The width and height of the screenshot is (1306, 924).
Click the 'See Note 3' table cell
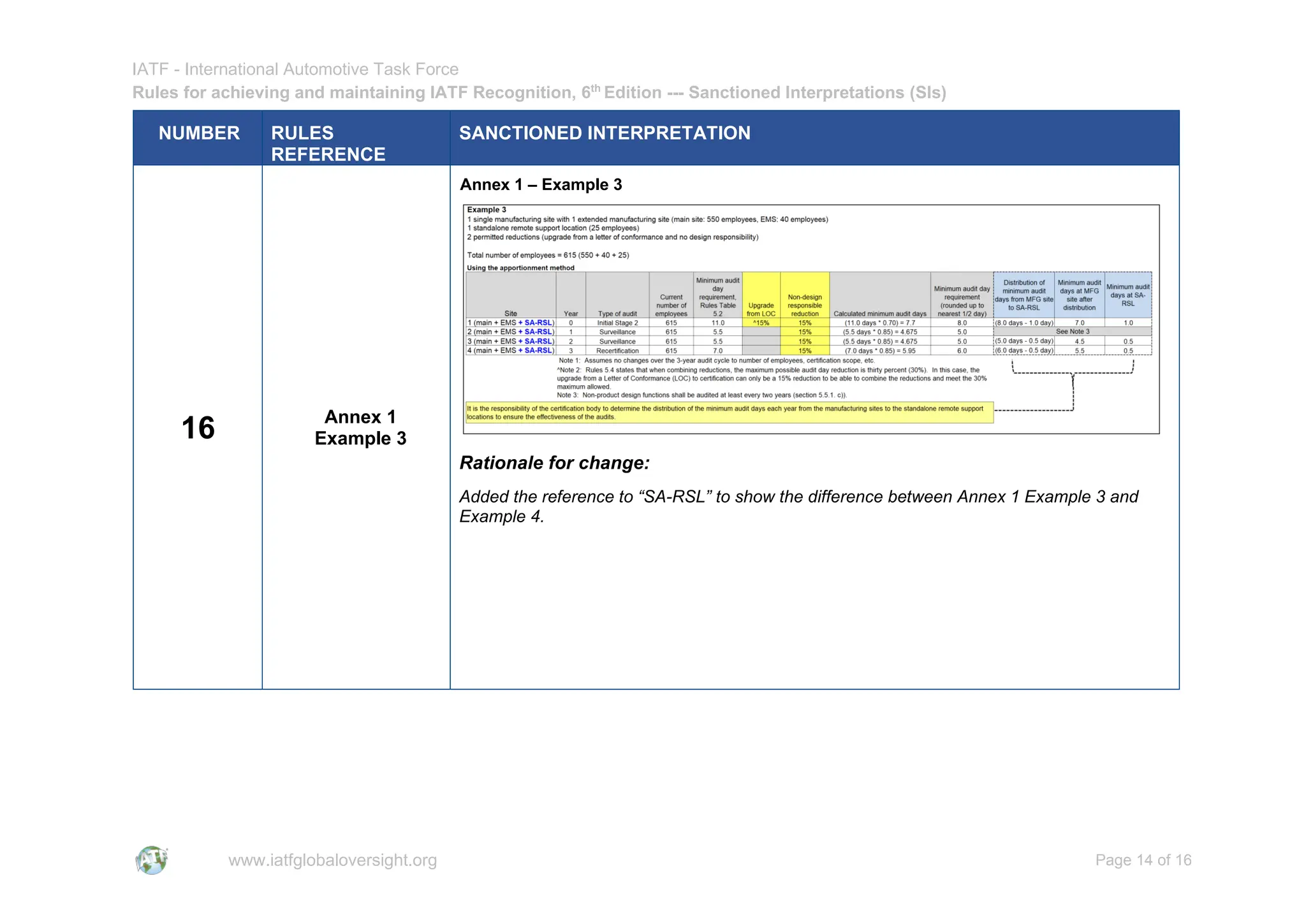click(1073, 332)
